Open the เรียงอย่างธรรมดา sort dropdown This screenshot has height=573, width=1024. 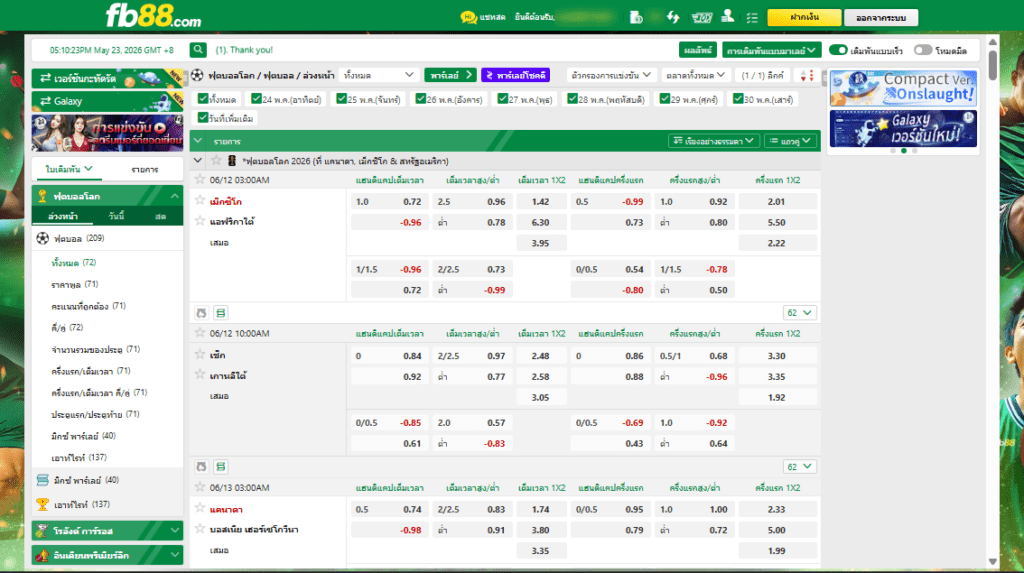pos(713,140)
